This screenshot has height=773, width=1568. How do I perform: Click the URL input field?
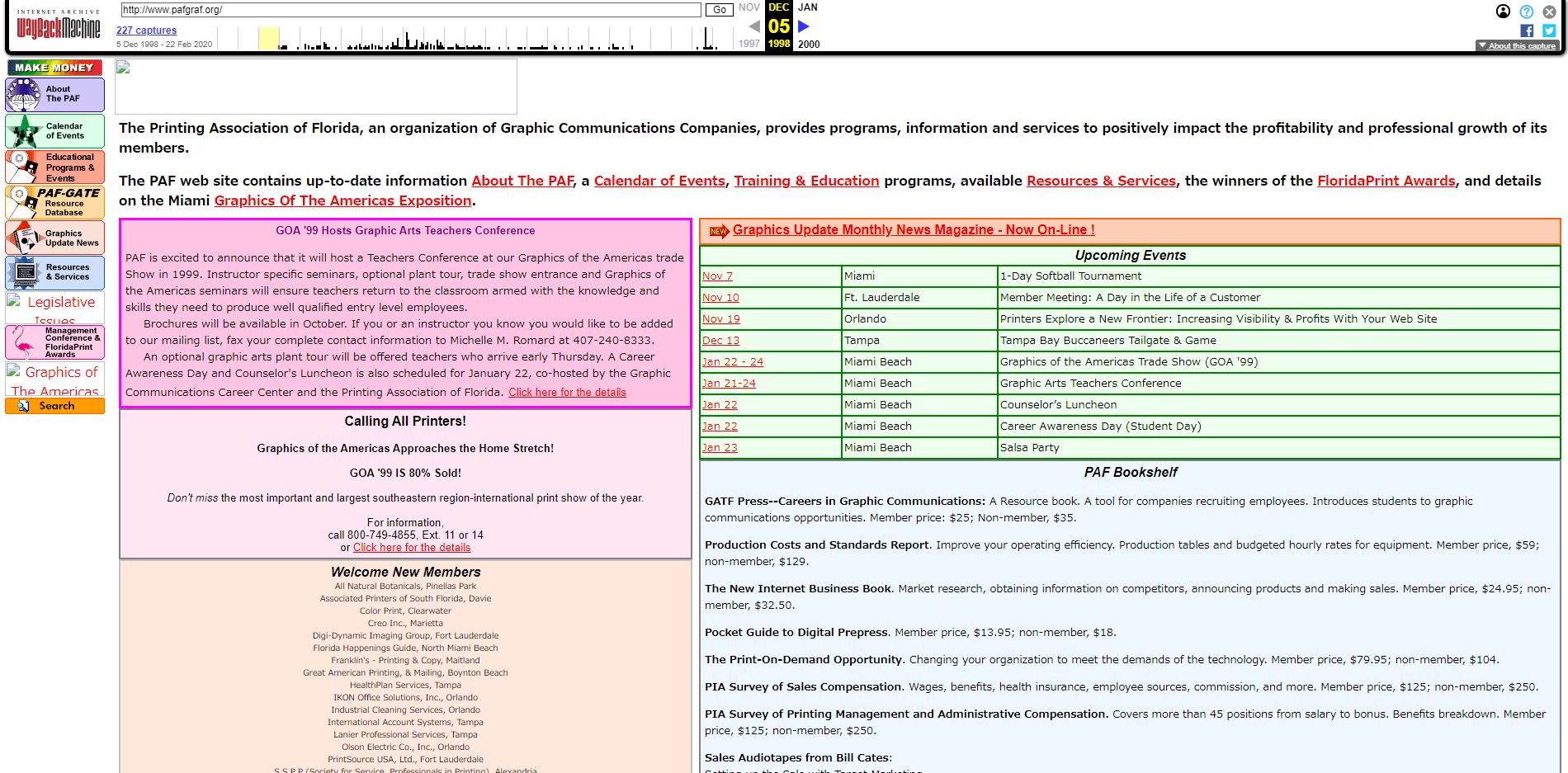point(410,10)
